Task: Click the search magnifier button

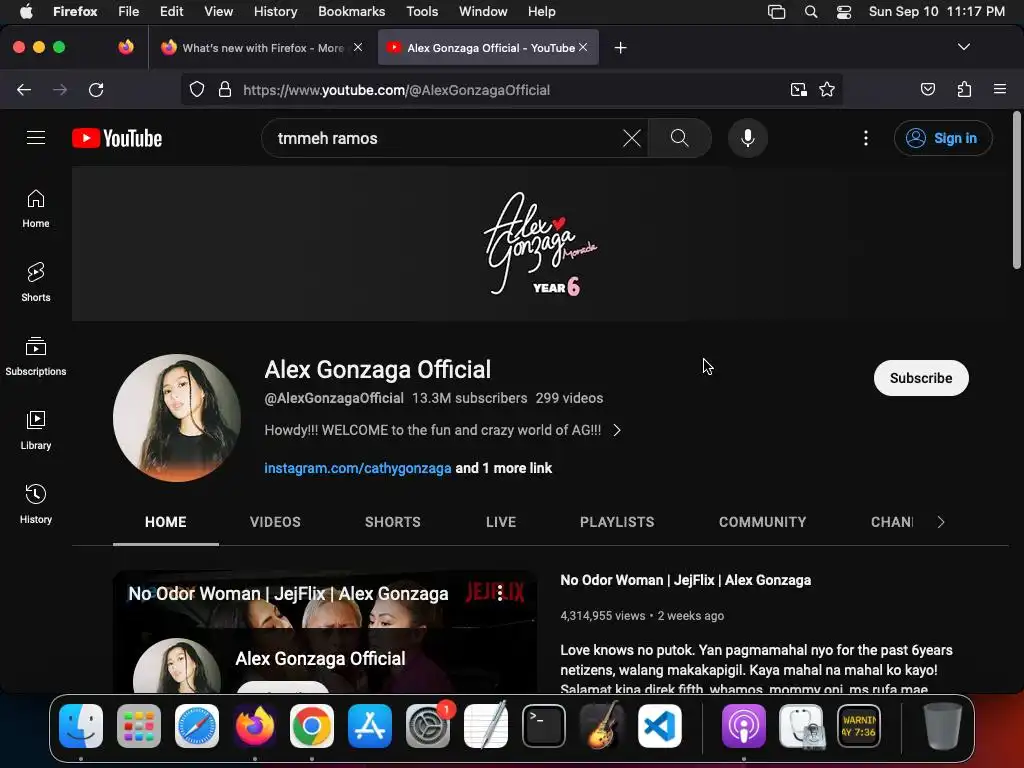Action: coord(679,138)
